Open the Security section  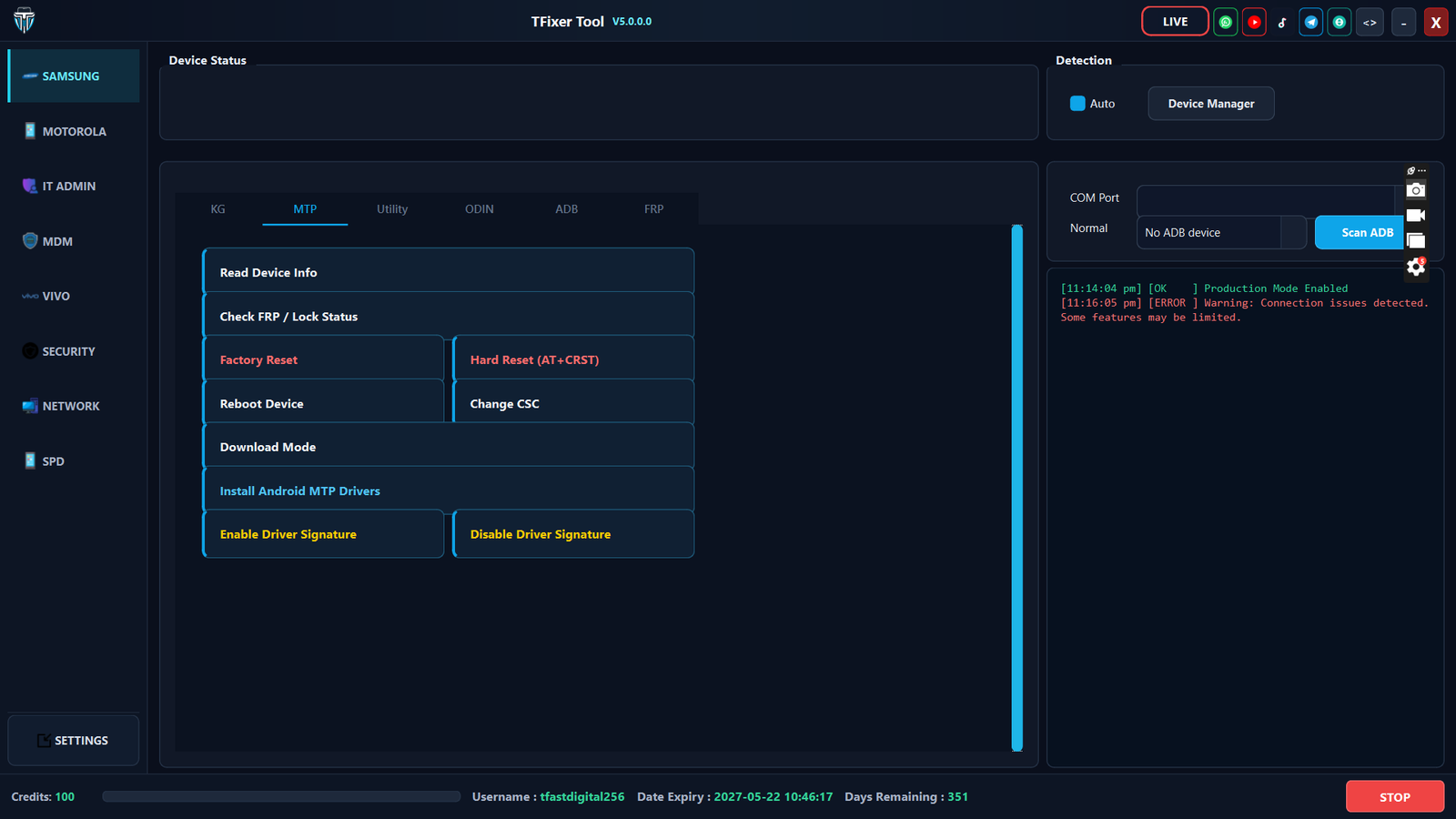[x=74, y=351]
